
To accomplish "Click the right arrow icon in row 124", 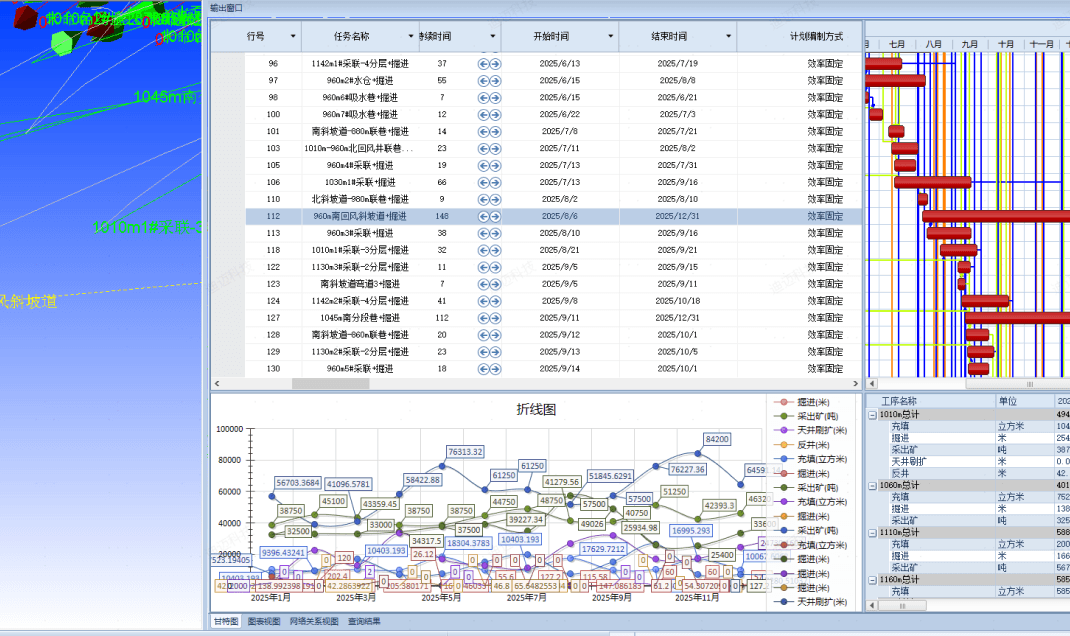I will [x=495, y=302].
